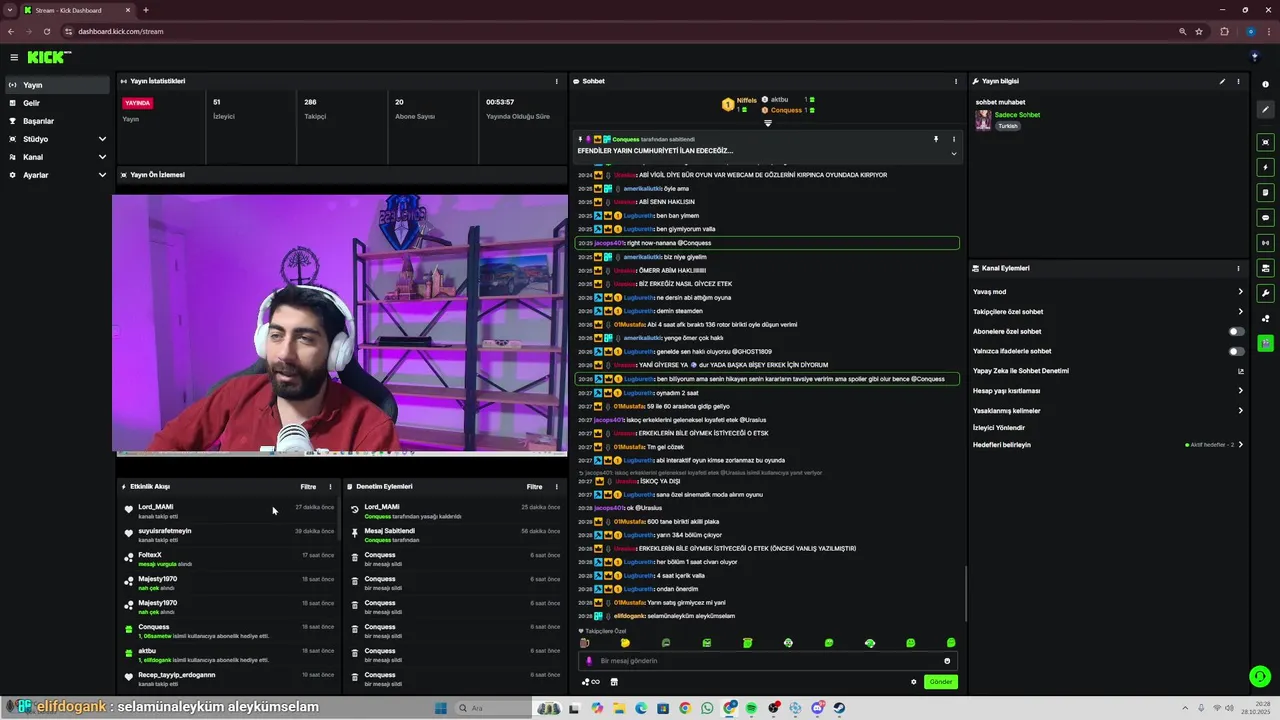1280x720 pixels.
Task: Toggle the lightning activity feed sidebar icon
Action: coord(1265,167)
